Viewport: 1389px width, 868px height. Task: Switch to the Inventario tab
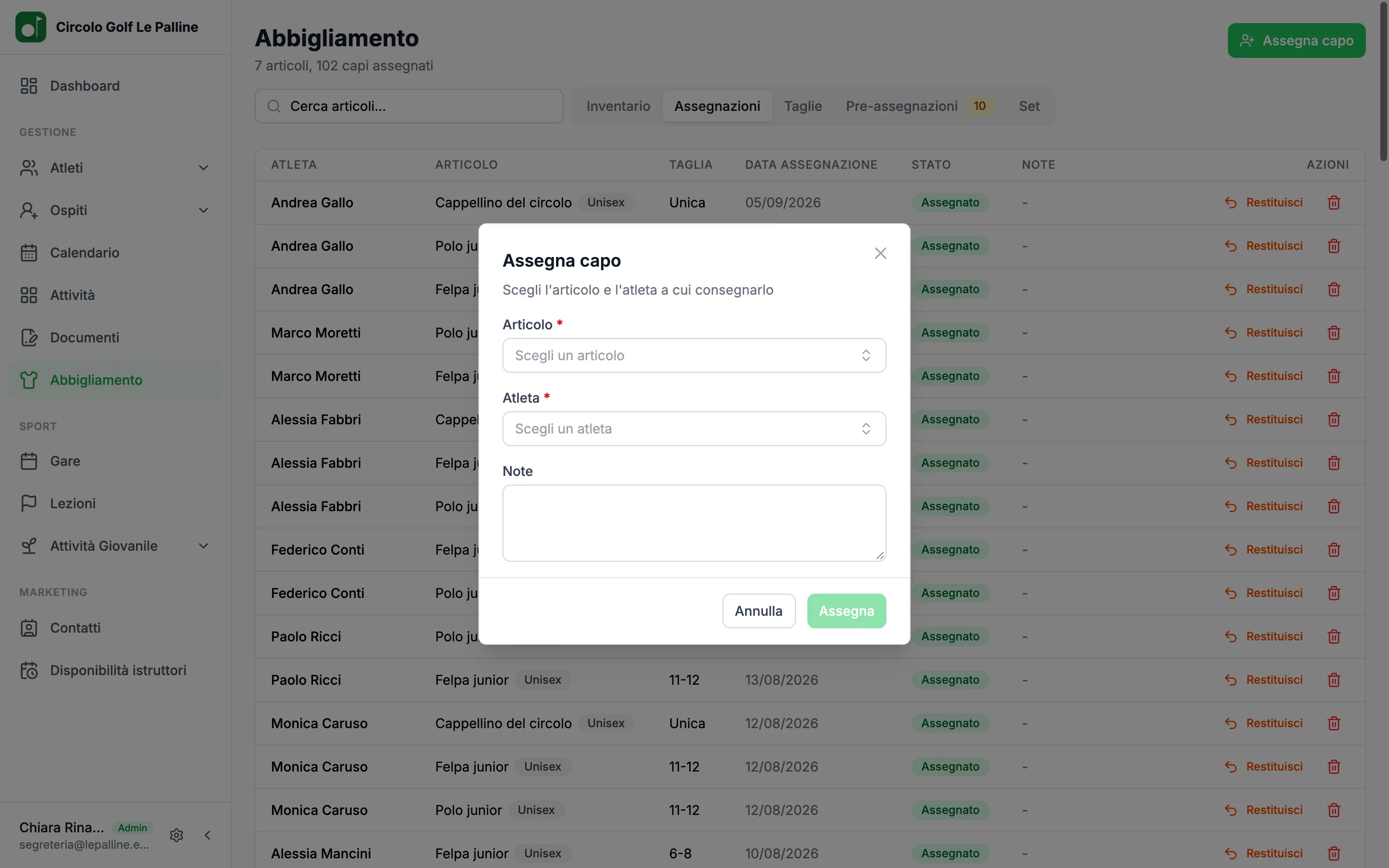coord(618,106)
